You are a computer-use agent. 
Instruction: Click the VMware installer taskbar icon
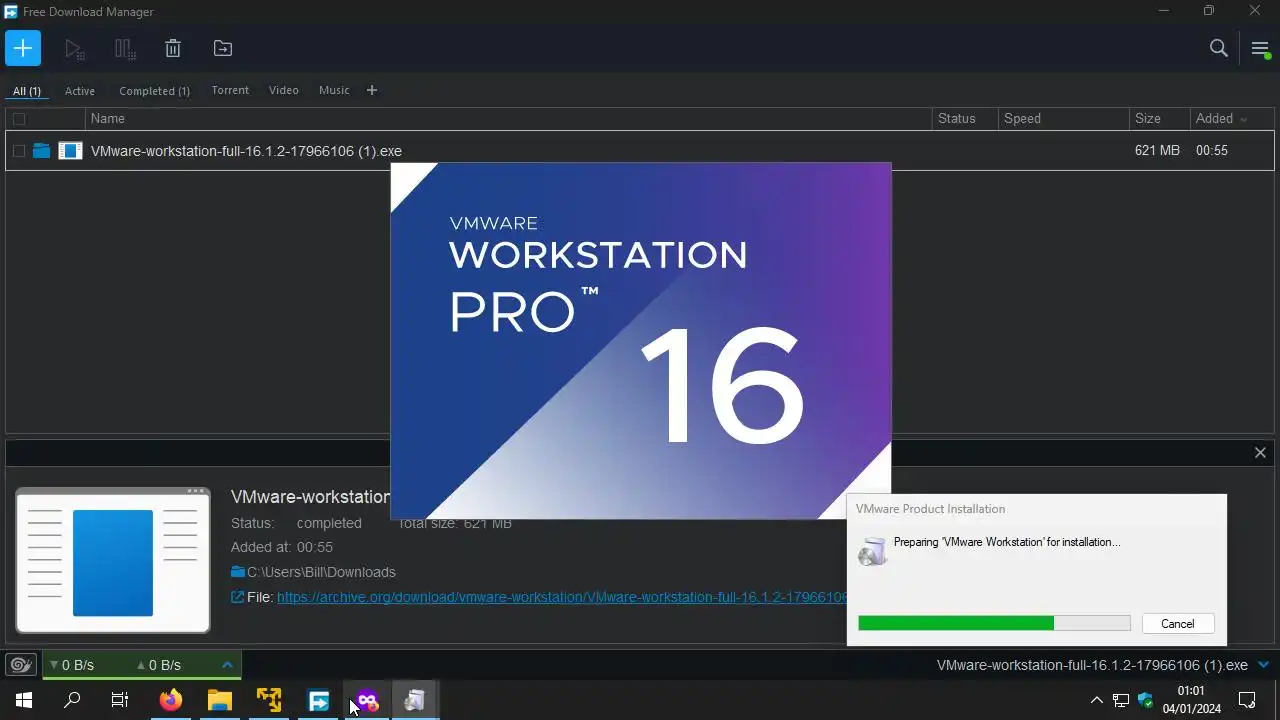click(x=415, y=700)
